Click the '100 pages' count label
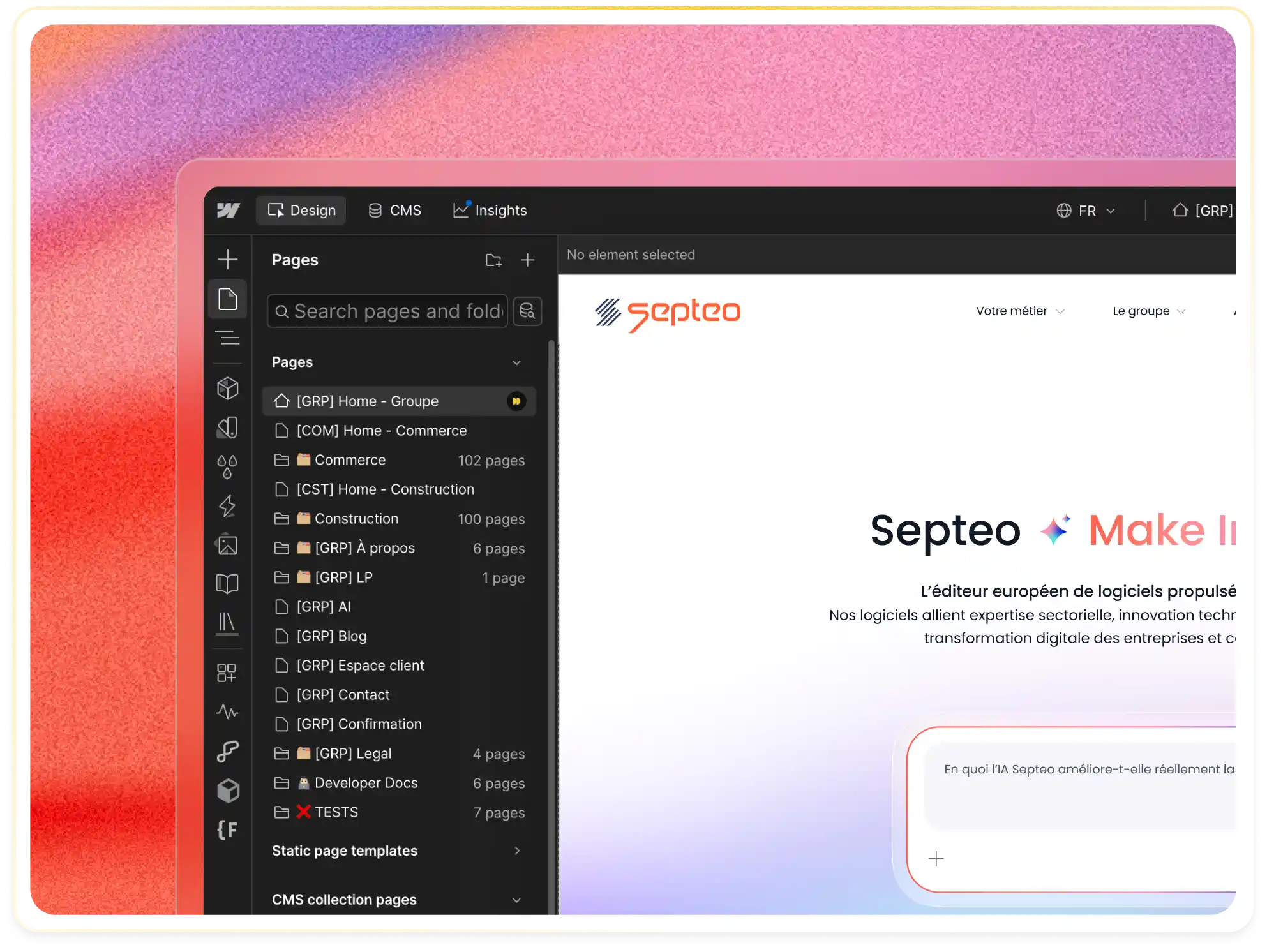 coord(491,519)
